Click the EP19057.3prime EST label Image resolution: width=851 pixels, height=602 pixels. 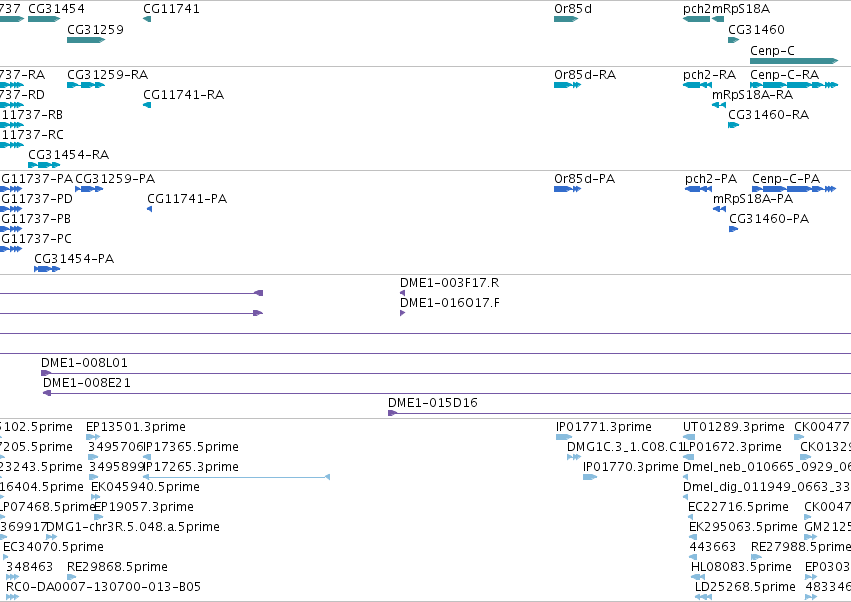pyautogui.click(x=144, y=507)
